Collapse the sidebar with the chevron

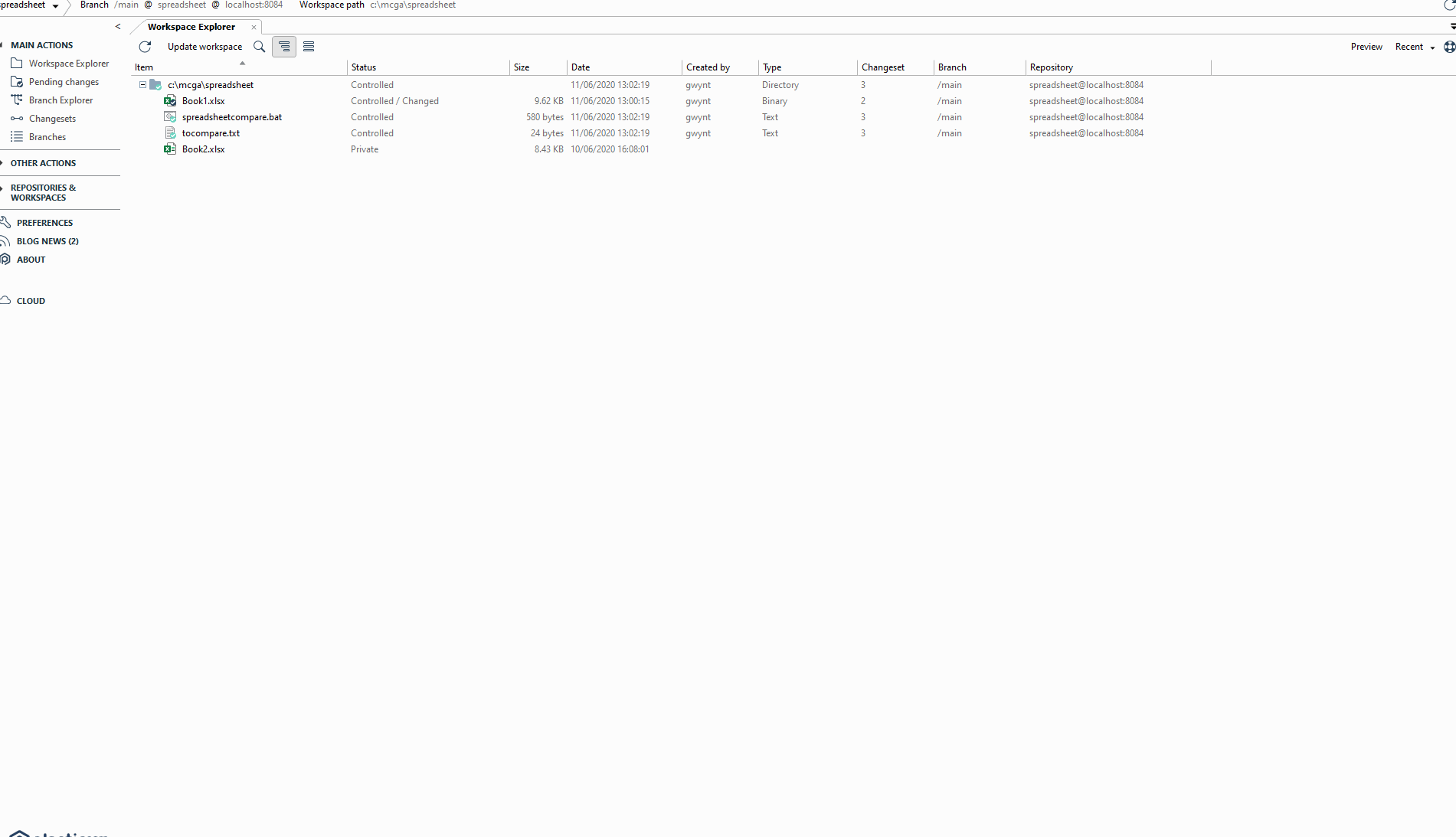tap(118, 27)
